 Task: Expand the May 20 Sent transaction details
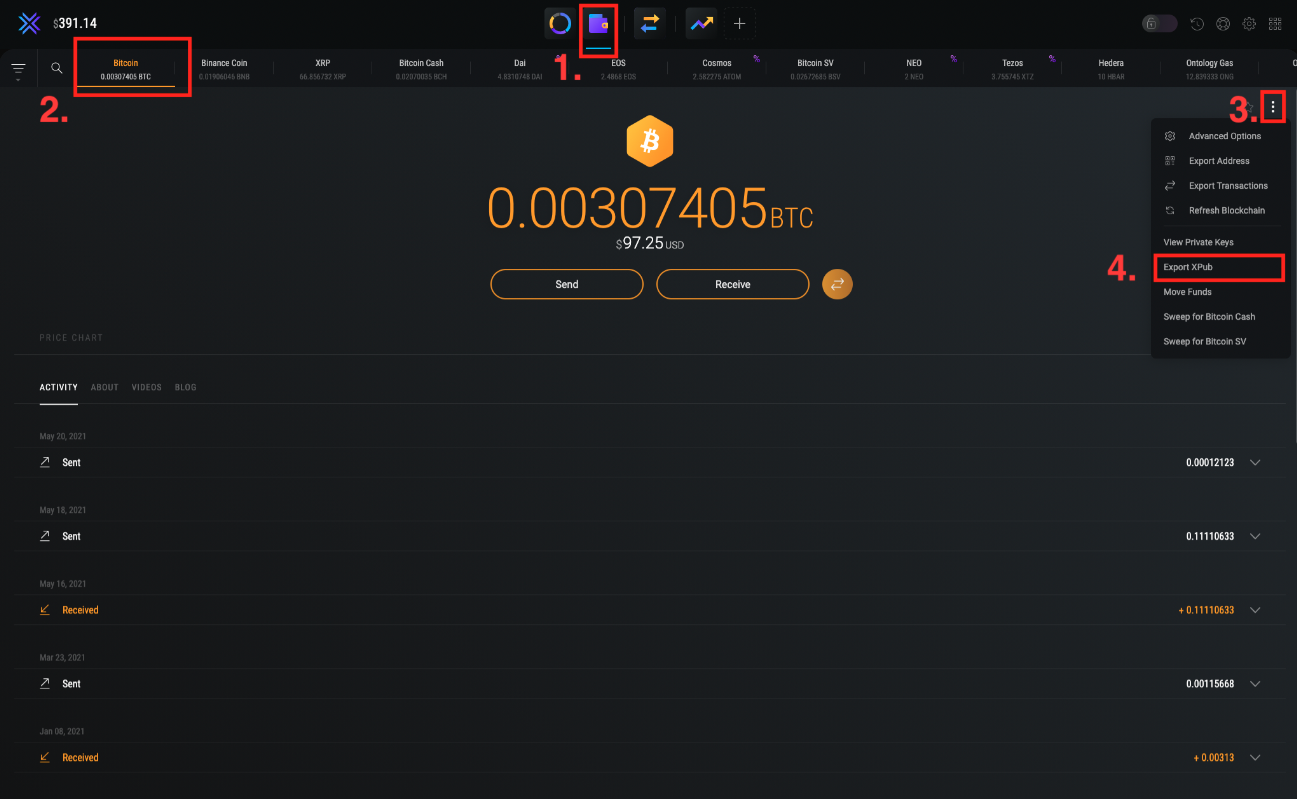[x=1255, y=462]
